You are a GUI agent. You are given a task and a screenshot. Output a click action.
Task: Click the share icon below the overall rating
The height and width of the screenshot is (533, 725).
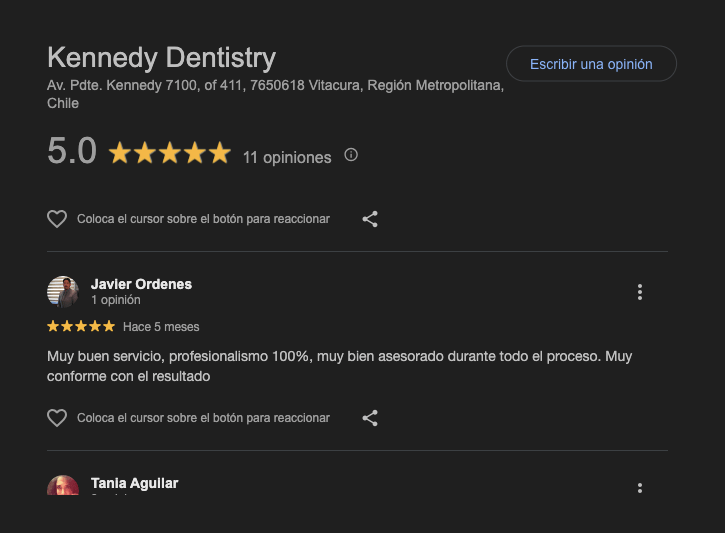370,219
